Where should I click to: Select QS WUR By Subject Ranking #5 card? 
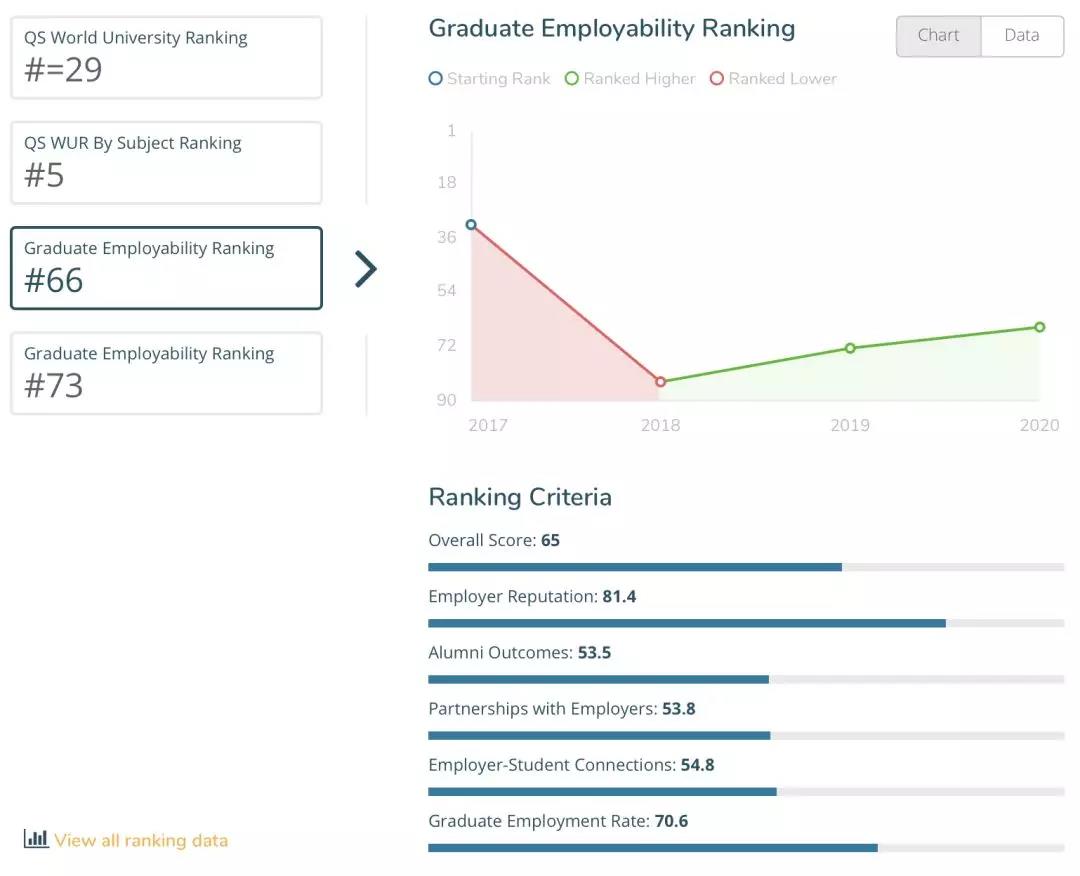point(166,163)
